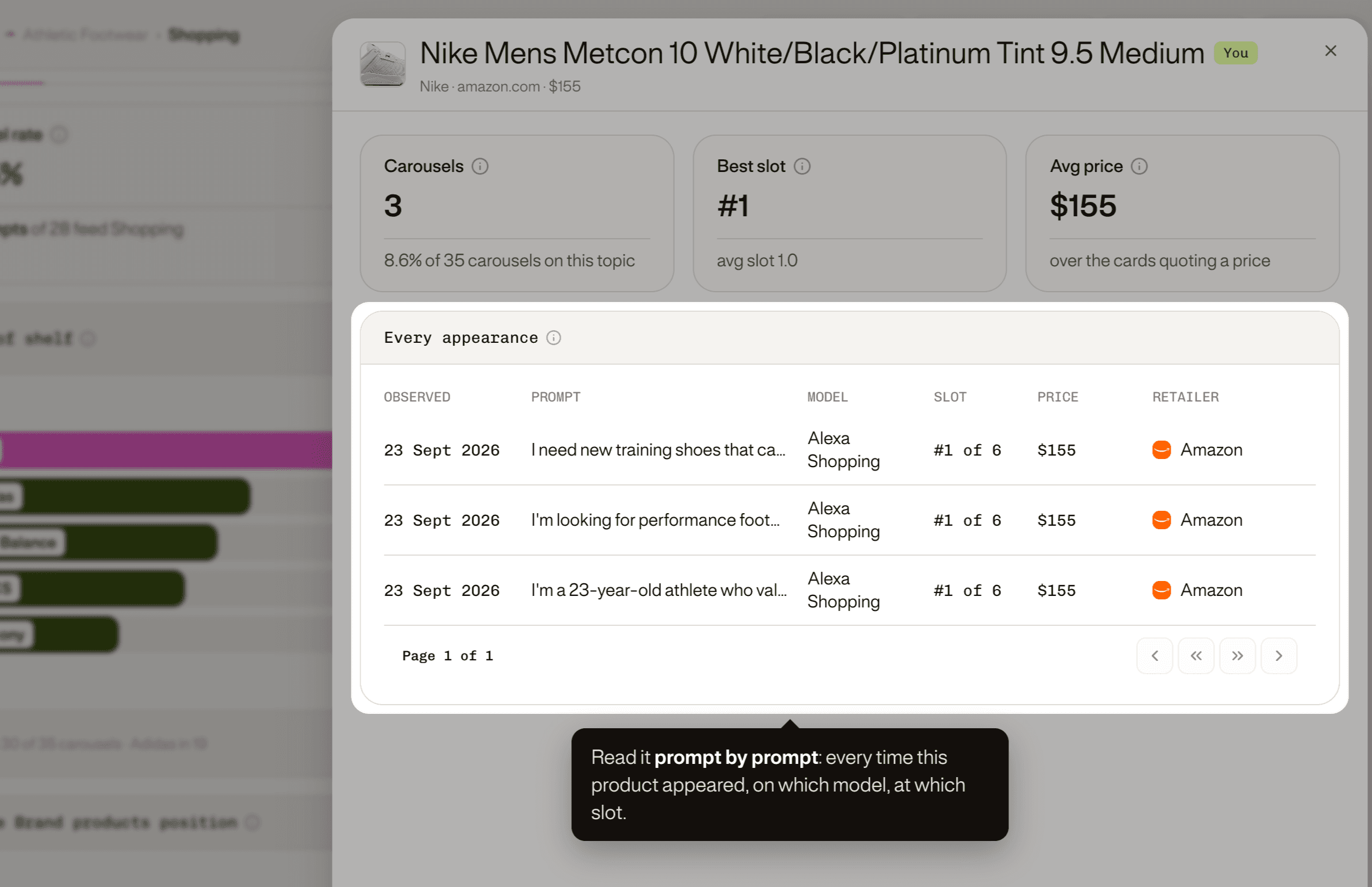The image size is (1372, 887).
Task: Select prompt 'I'm looking for performance foot...'
Action: pos(655,520)
